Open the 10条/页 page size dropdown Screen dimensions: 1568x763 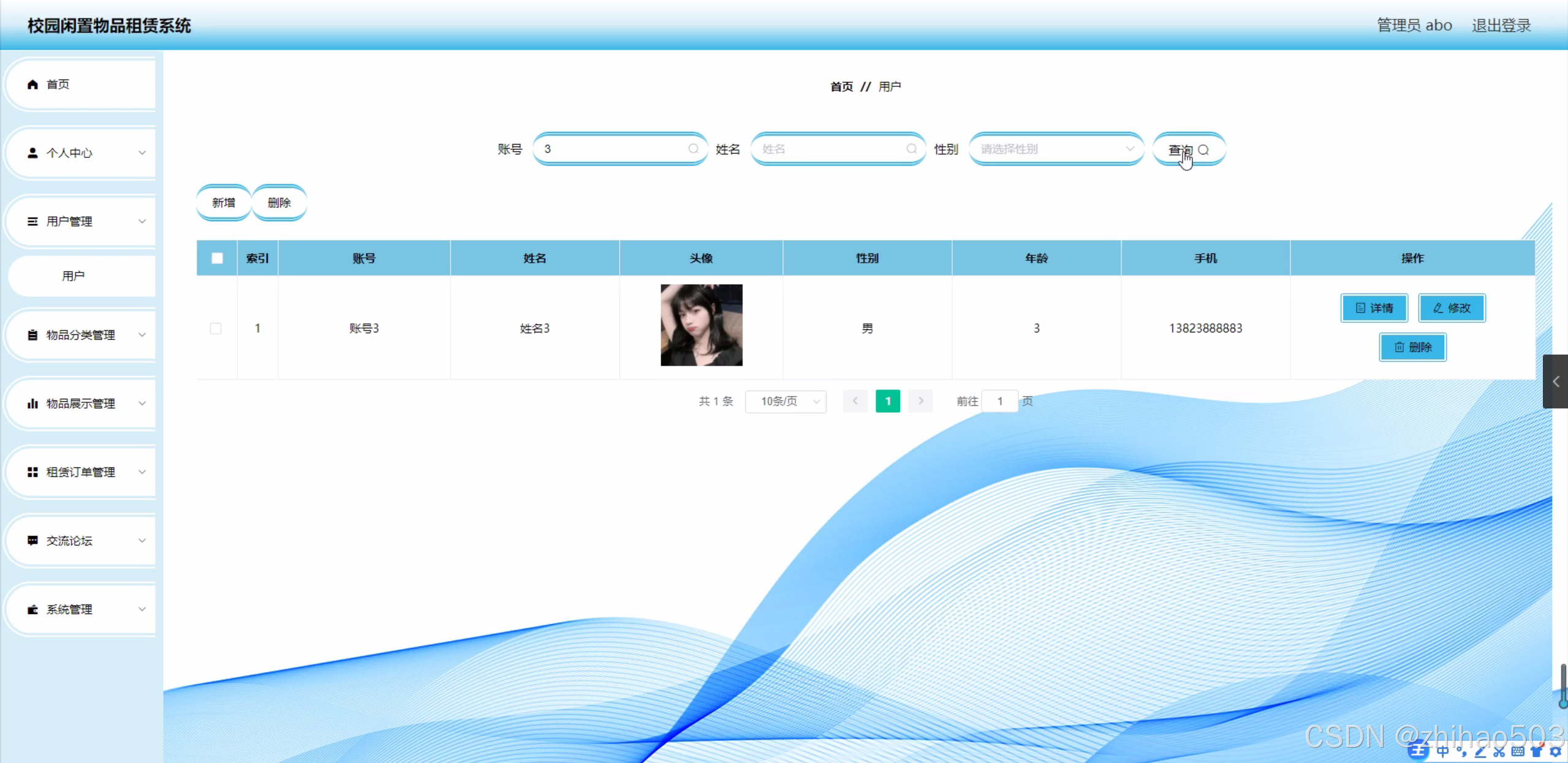pyautogui.click(x=786, y=401)
